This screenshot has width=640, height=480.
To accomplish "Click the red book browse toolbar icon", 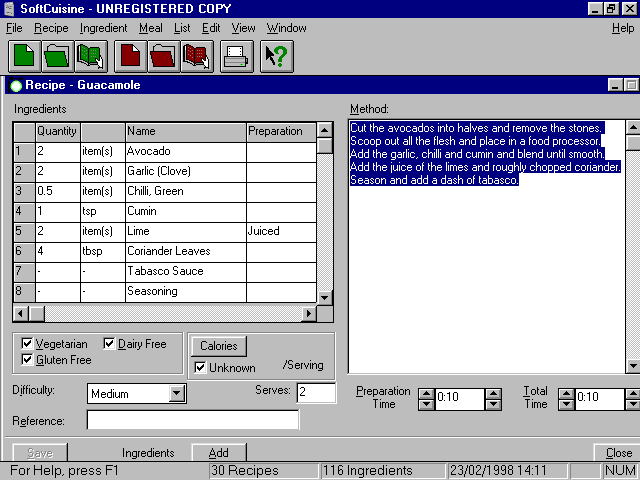I will click(196, 55).
